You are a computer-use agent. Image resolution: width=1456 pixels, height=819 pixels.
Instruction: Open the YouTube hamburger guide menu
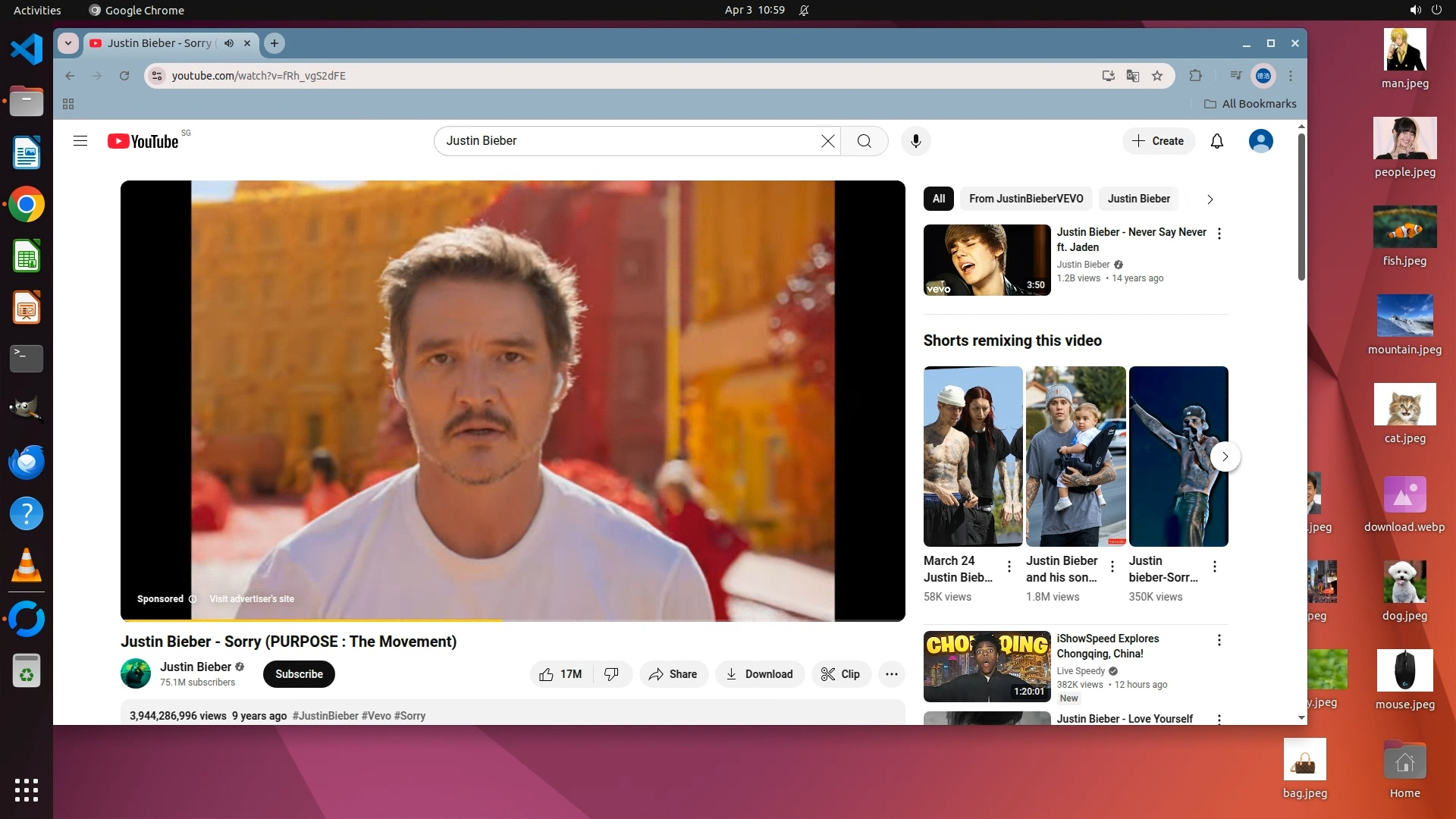coord(80,141)
